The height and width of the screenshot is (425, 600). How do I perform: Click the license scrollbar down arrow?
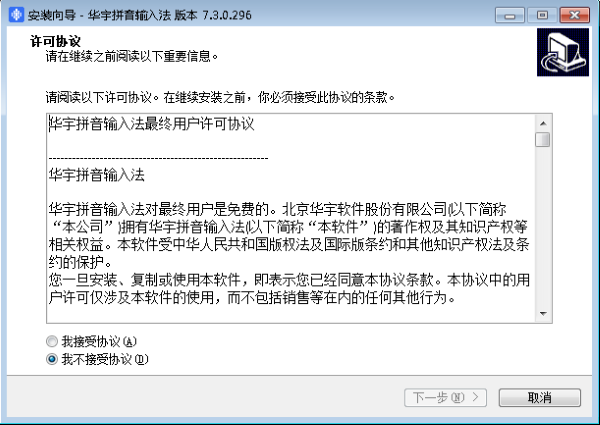point(543,314)
